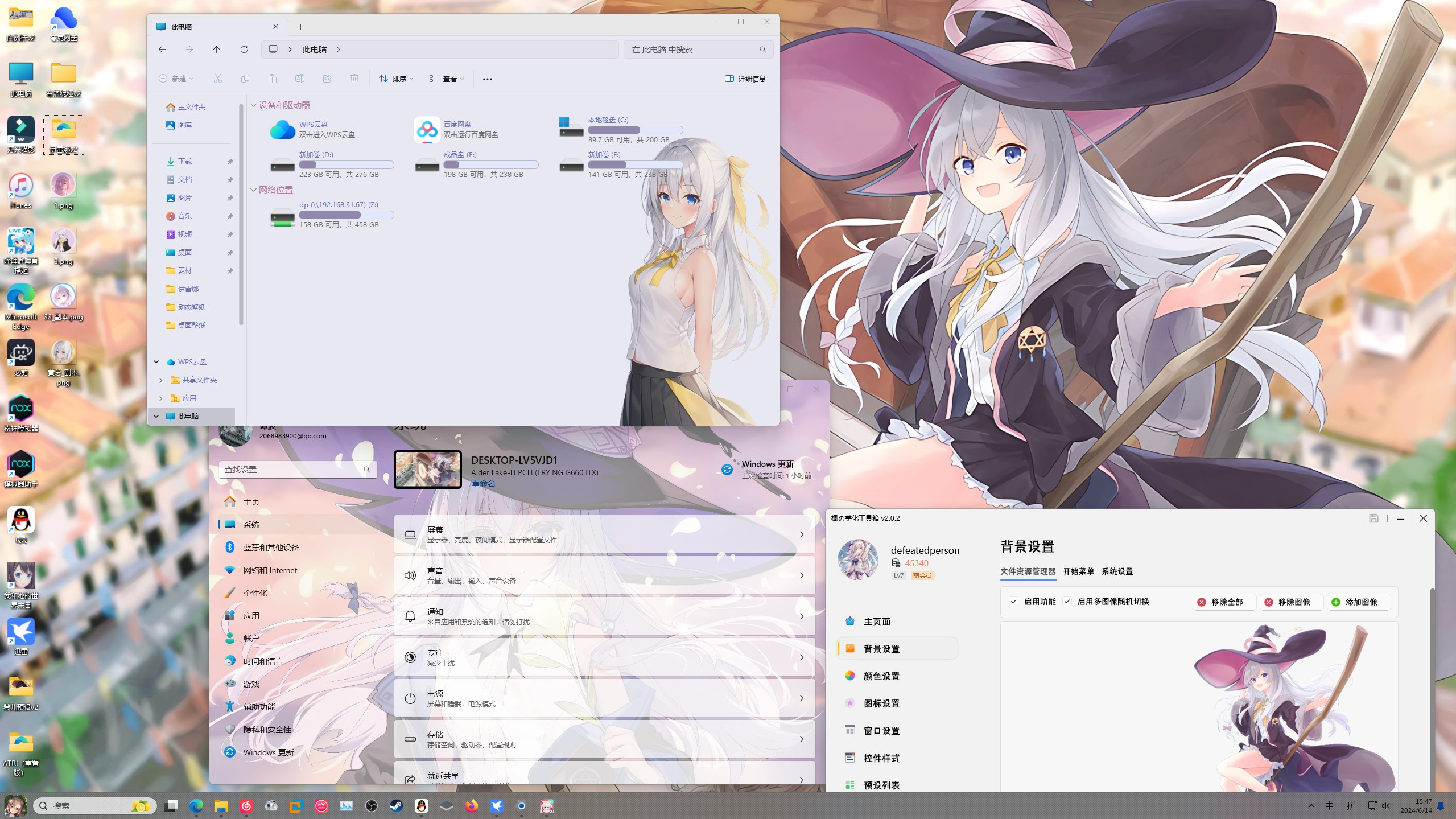Click the up-directory arrow in Explorer
The width and height of the screenshot is (1456, 819).
217,50
